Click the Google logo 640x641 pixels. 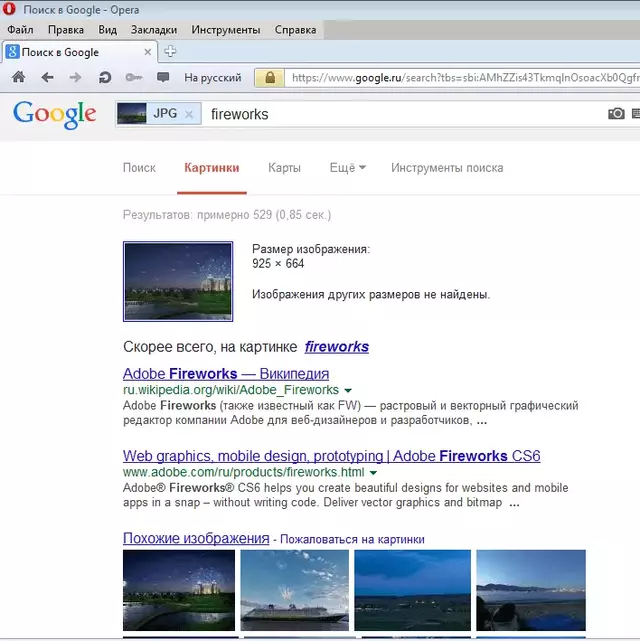point(55,115)
